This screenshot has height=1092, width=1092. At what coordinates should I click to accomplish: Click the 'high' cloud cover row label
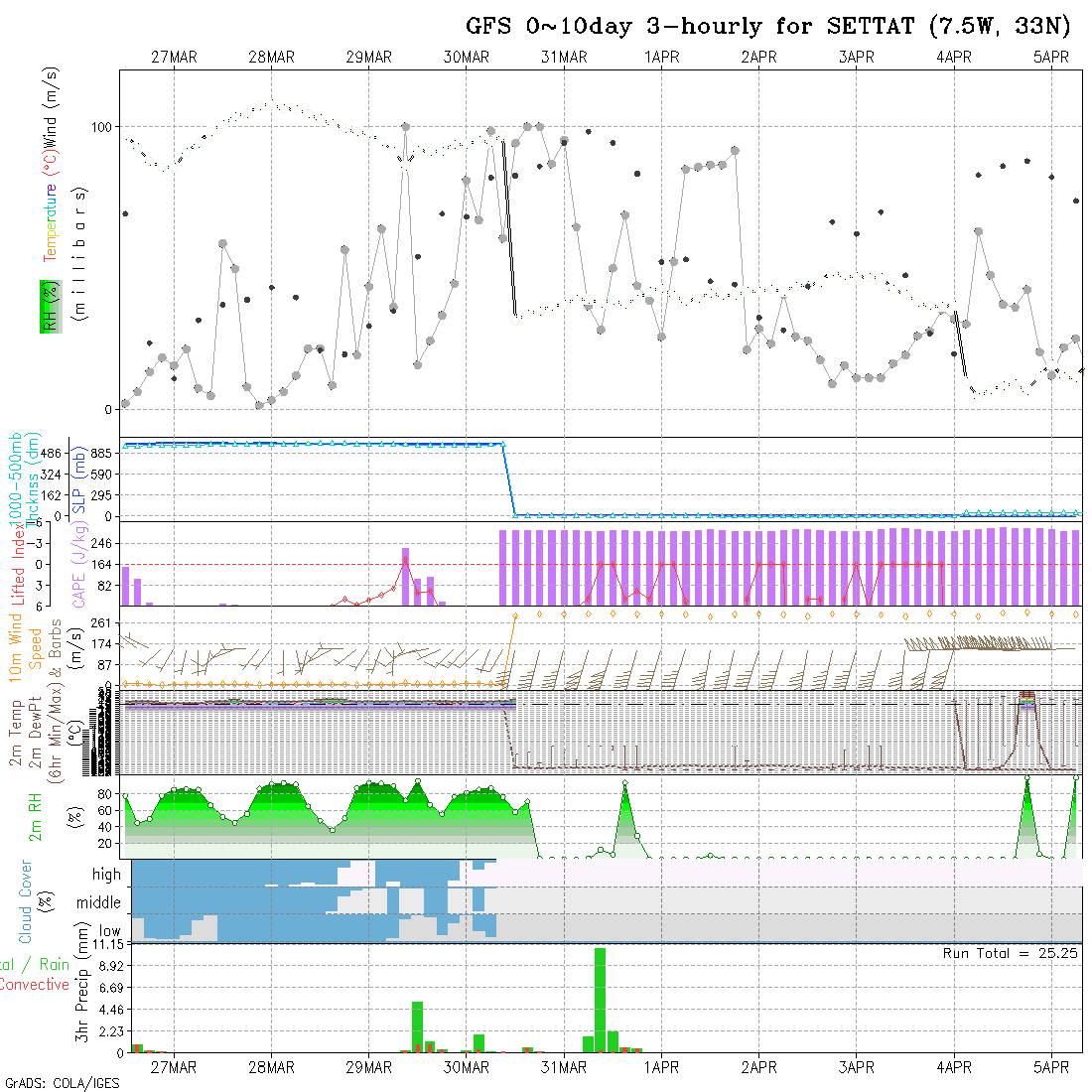(106, 875)
